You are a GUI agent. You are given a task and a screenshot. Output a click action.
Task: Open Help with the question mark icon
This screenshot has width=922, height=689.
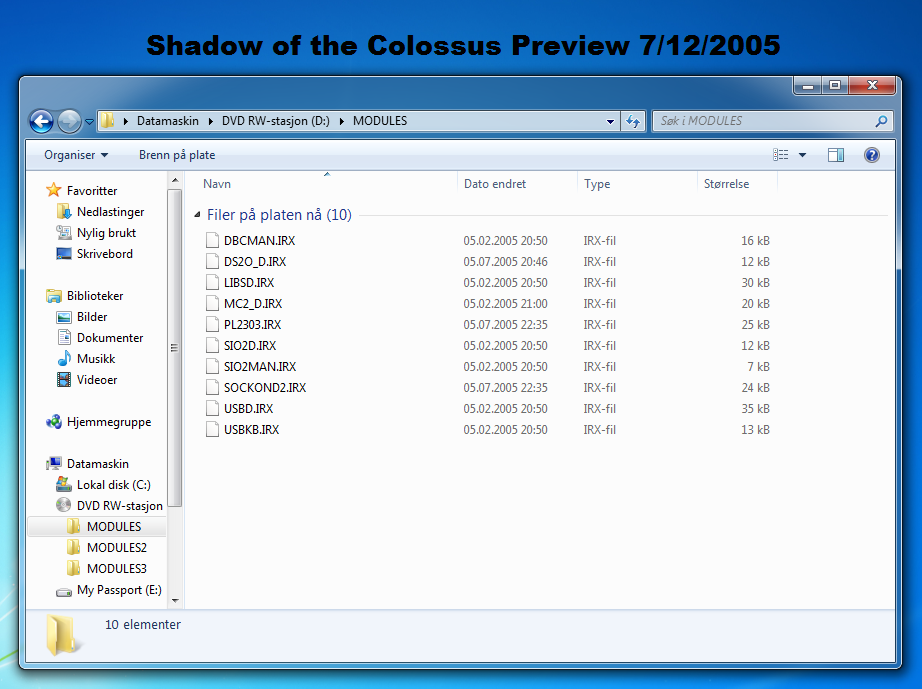(x=871, y=155)
